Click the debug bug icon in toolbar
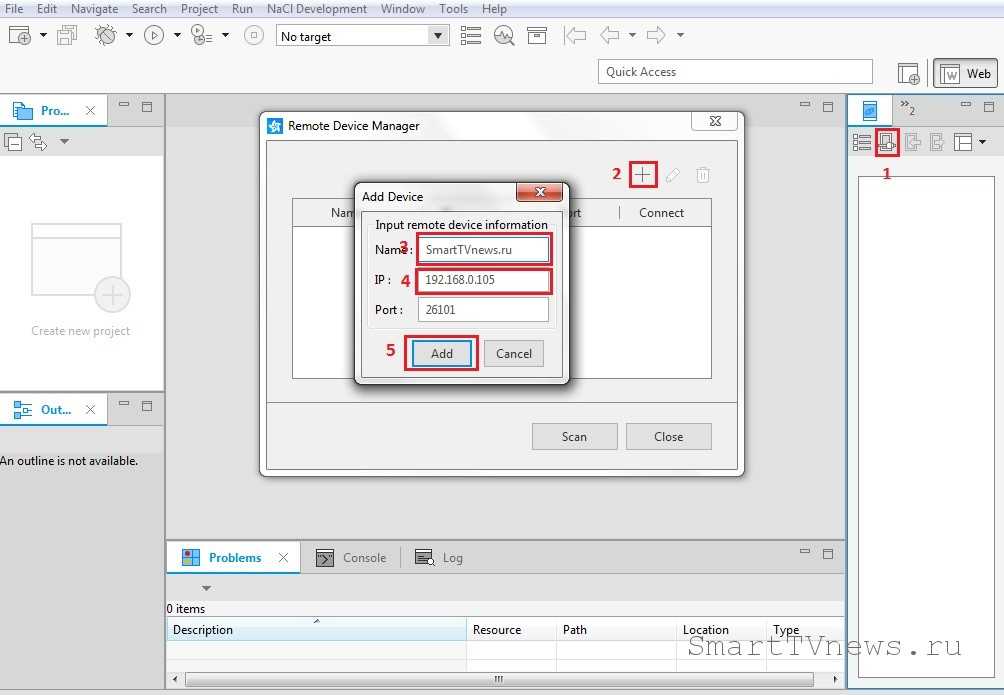The height and width of the screenshot is (695, 1004). tap(105, 36)
